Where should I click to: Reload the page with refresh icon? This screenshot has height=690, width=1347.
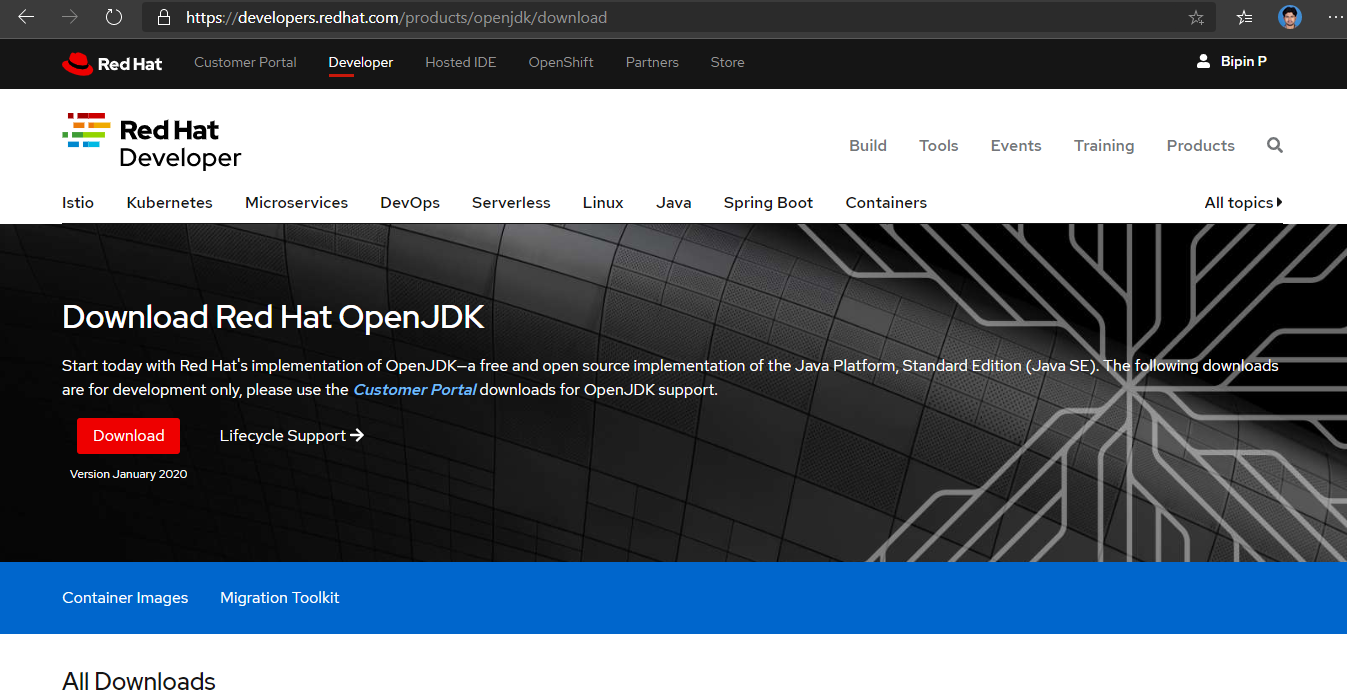(114, 17)
